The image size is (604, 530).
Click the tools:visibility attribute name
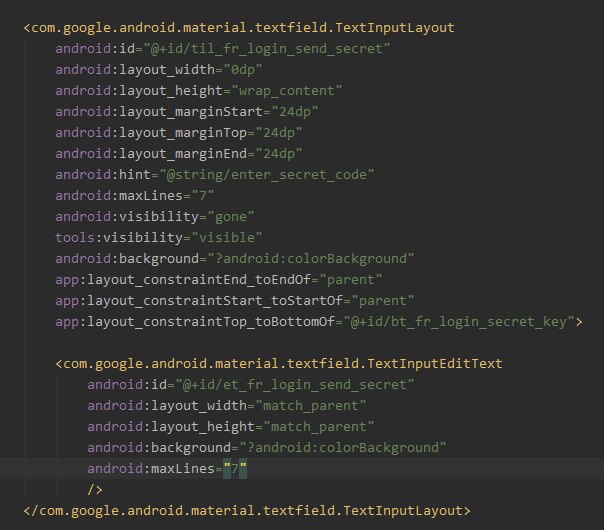[x=119, y=238]
